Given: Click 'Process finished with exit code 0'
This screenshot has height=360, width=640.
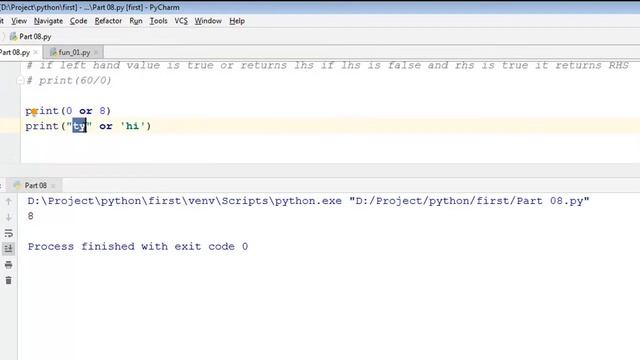Looking at the screenshot, I should pyautogui.click(x=138, y=247).
